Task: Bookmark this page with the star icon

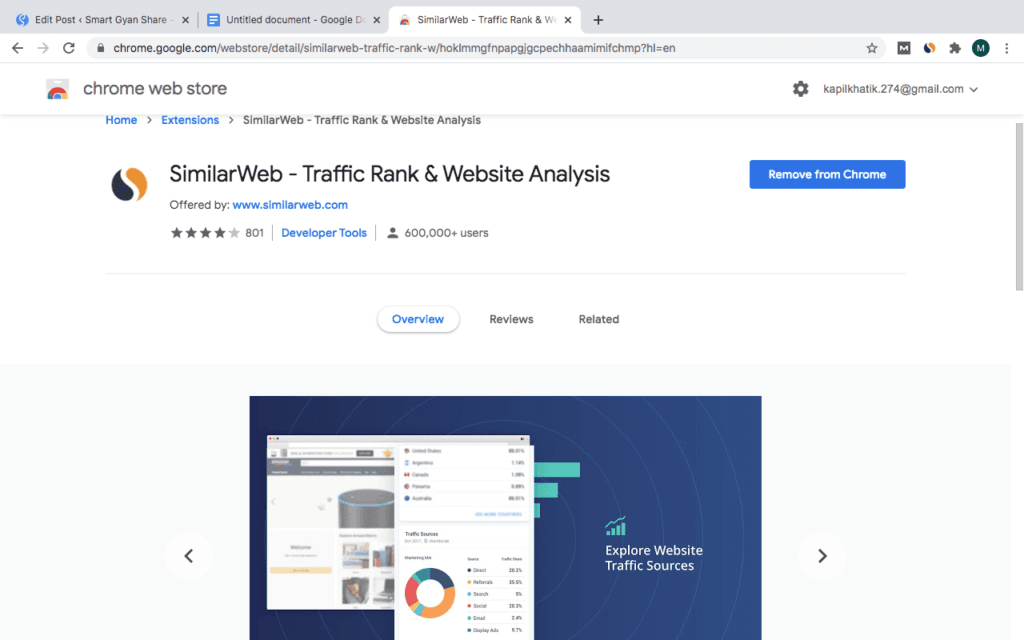Action: tap(871, 48)
